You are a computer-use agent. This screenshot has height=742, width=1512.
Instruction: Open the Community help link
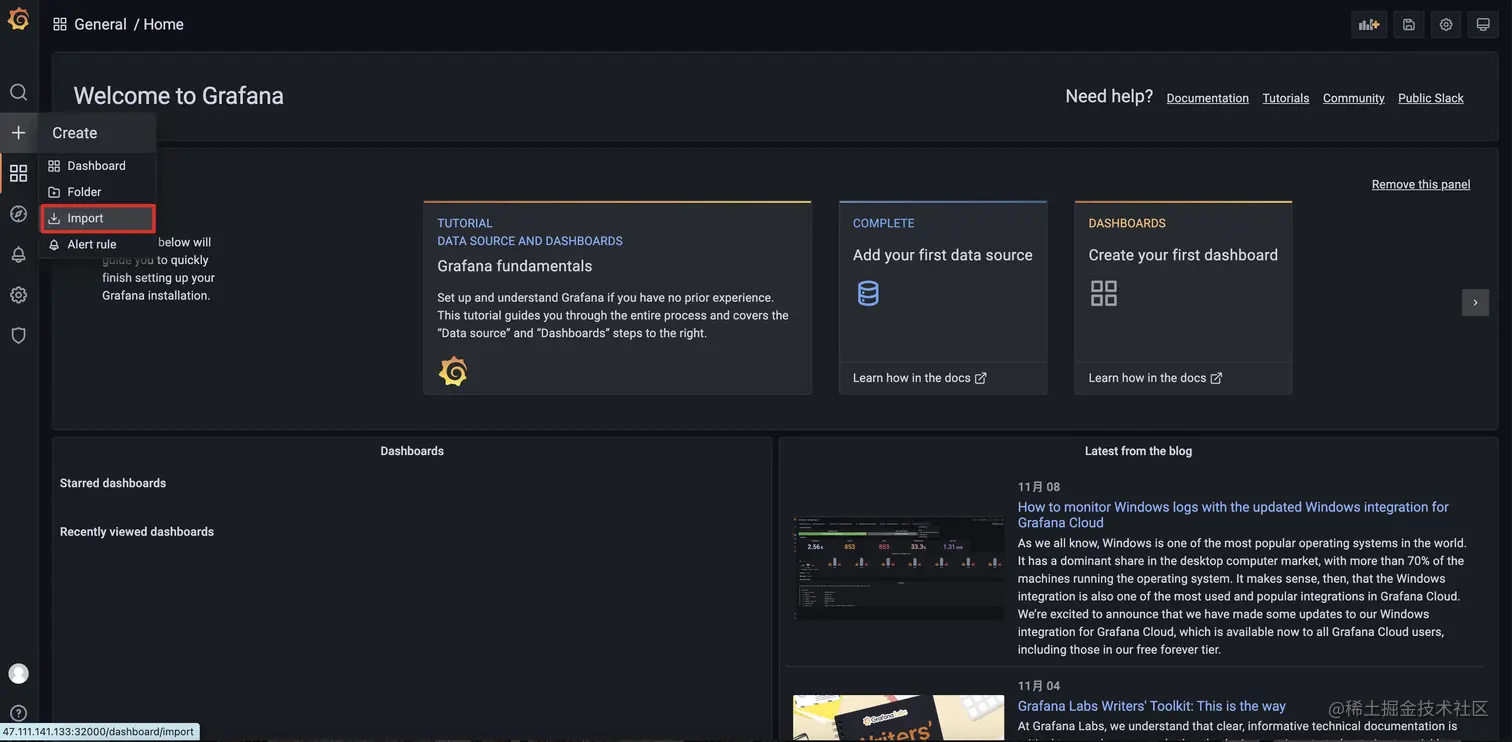pyautogui.click(x=1353, y=98)
